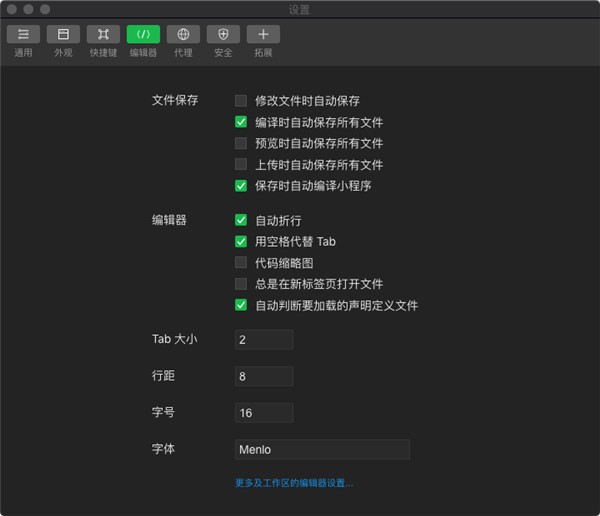
Task: Turn off 自动折行 word wrap
Action: coord(241,220)
